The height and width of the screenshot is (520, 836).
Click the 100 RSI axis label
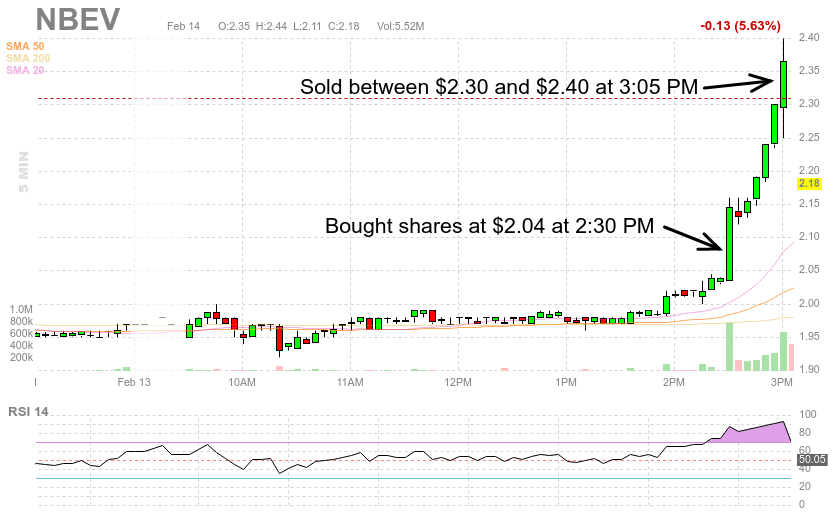point(808,414)
